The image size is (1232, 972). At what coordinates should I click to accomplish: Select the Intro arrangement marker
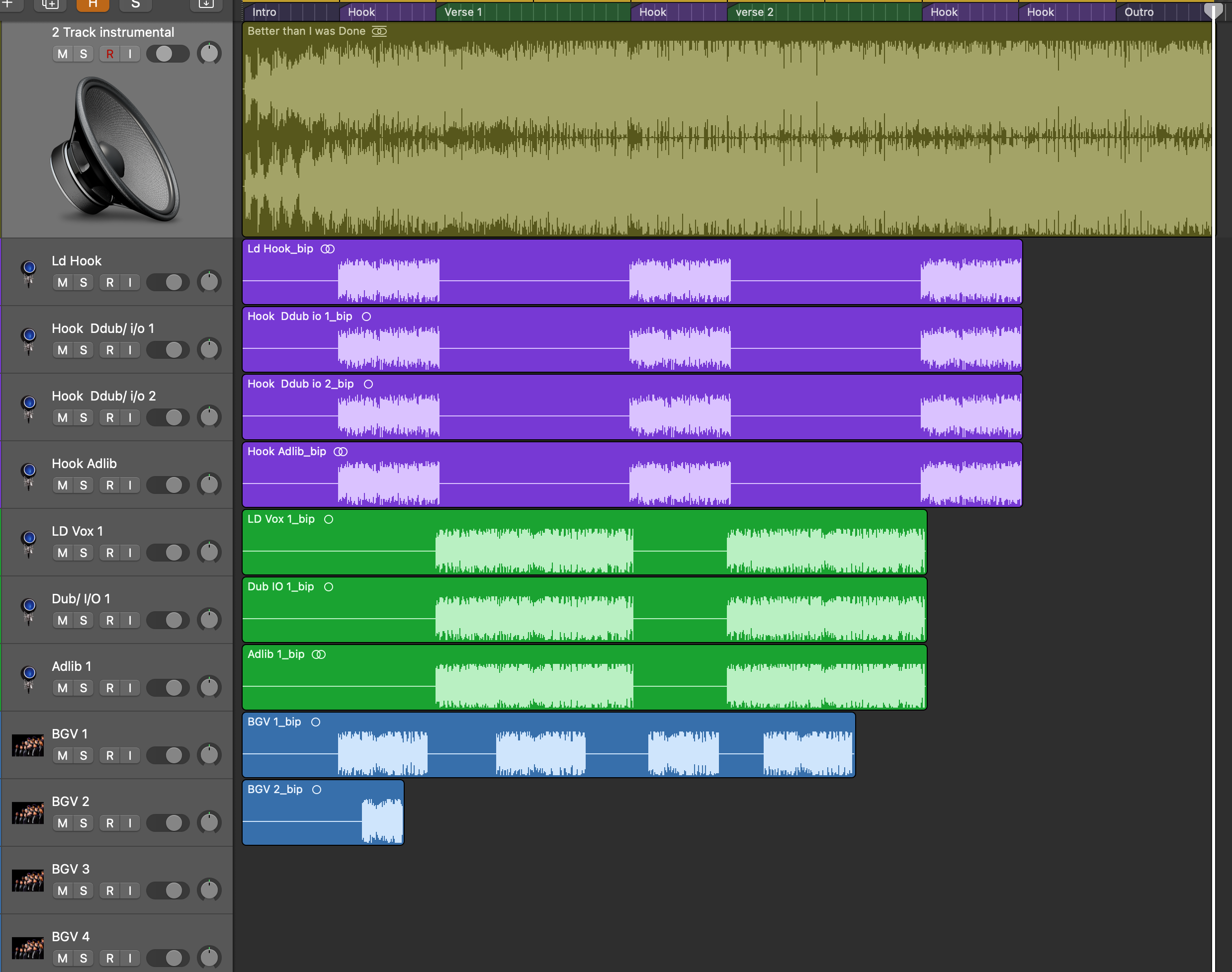(x=264, y=12)
